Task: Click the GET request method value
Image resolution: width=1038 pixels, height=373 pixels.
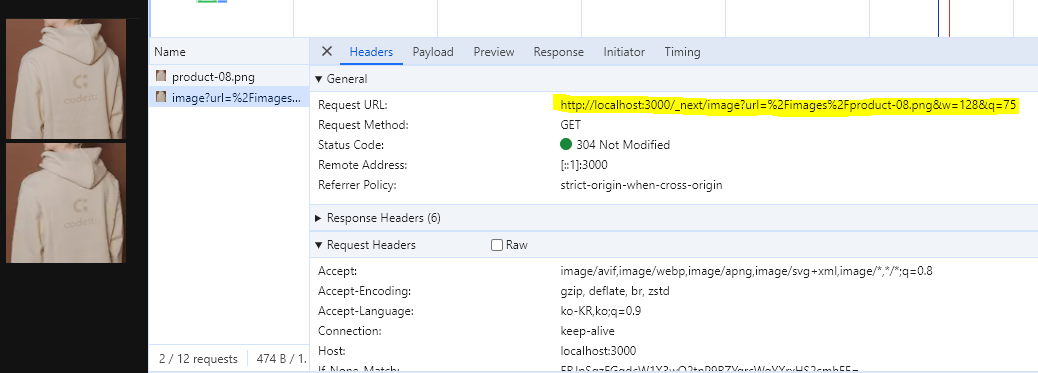Action: pyautogui.click(x=570, y=125)
